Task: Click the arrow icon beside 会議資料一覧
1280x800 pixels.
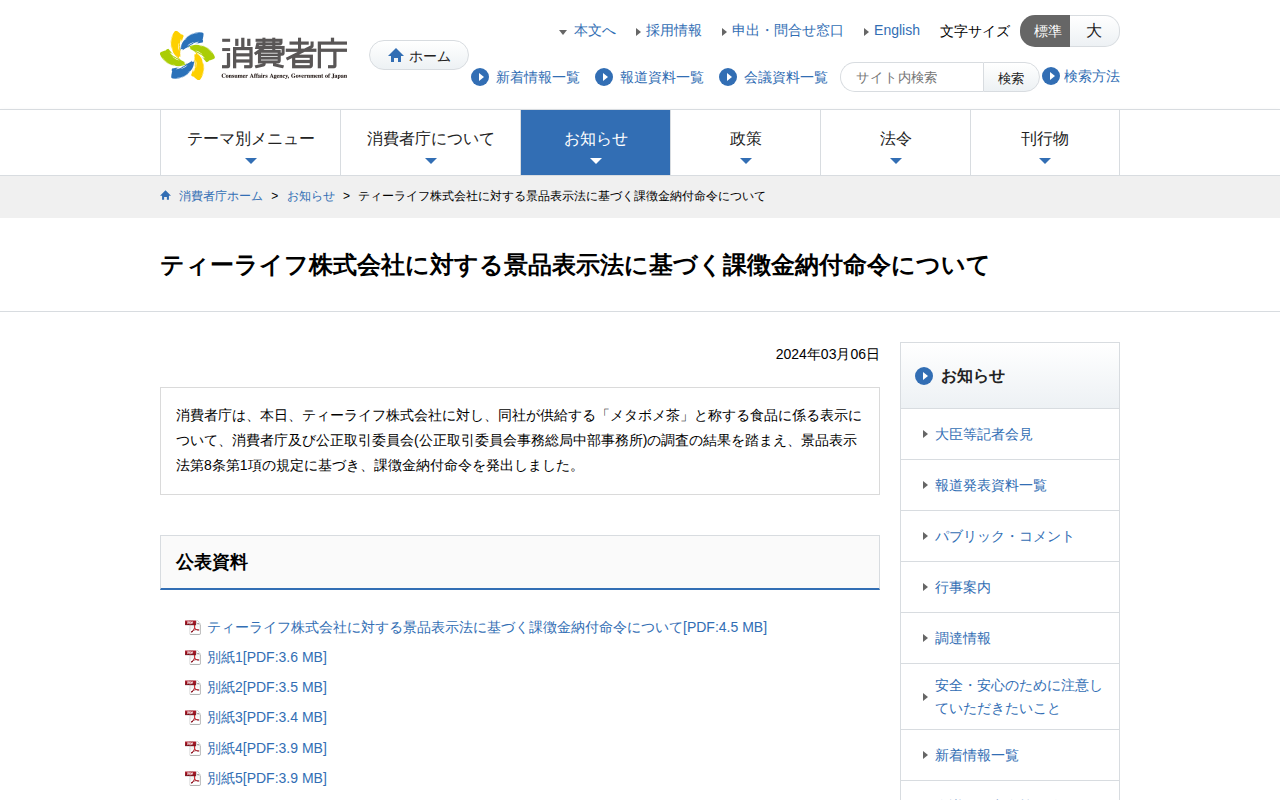Action: (728, 77)
